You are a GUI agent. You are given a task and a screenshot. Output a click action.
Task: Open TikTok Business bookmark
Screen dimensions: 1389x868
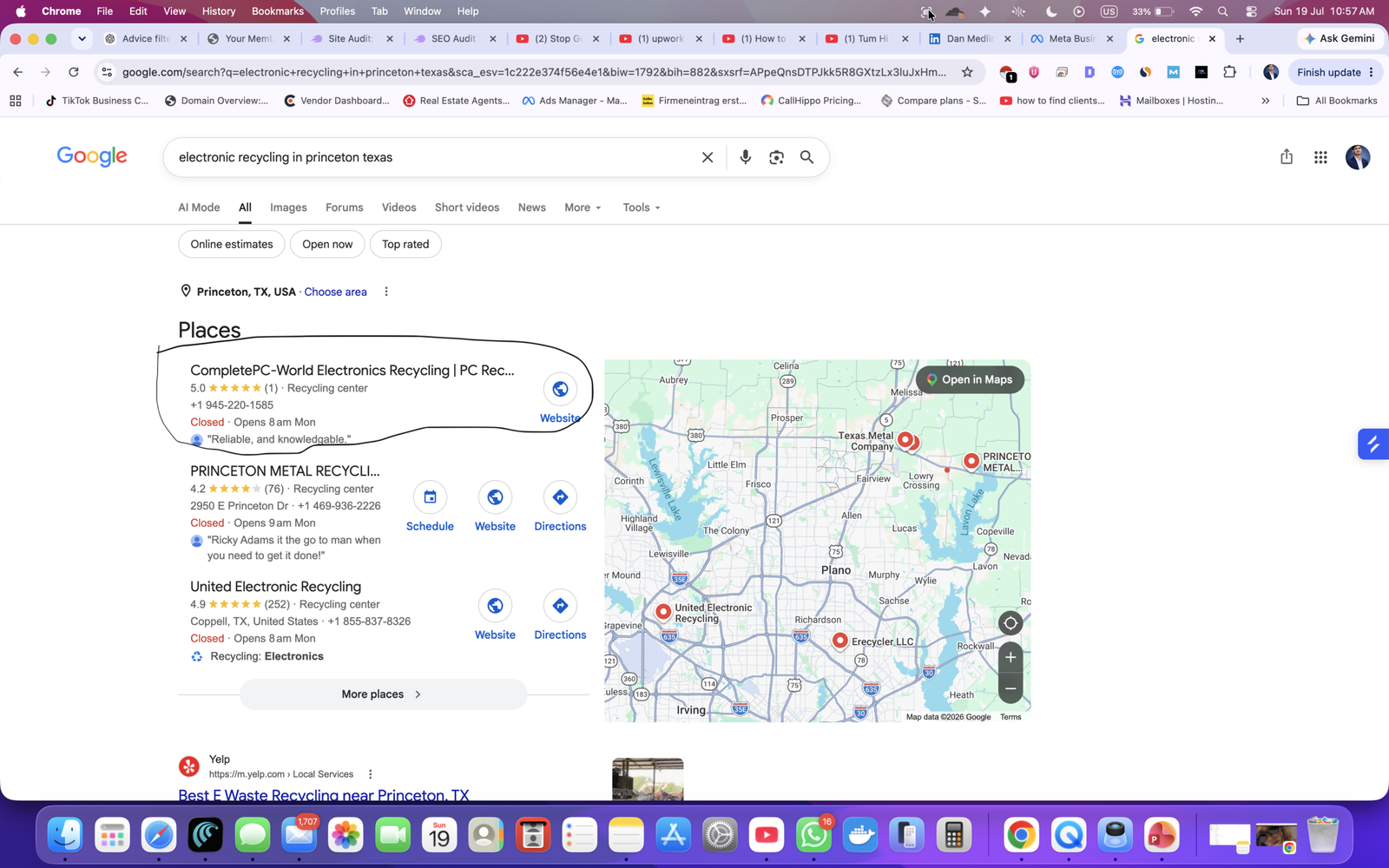pyautogui.click(x=97, y=101)
